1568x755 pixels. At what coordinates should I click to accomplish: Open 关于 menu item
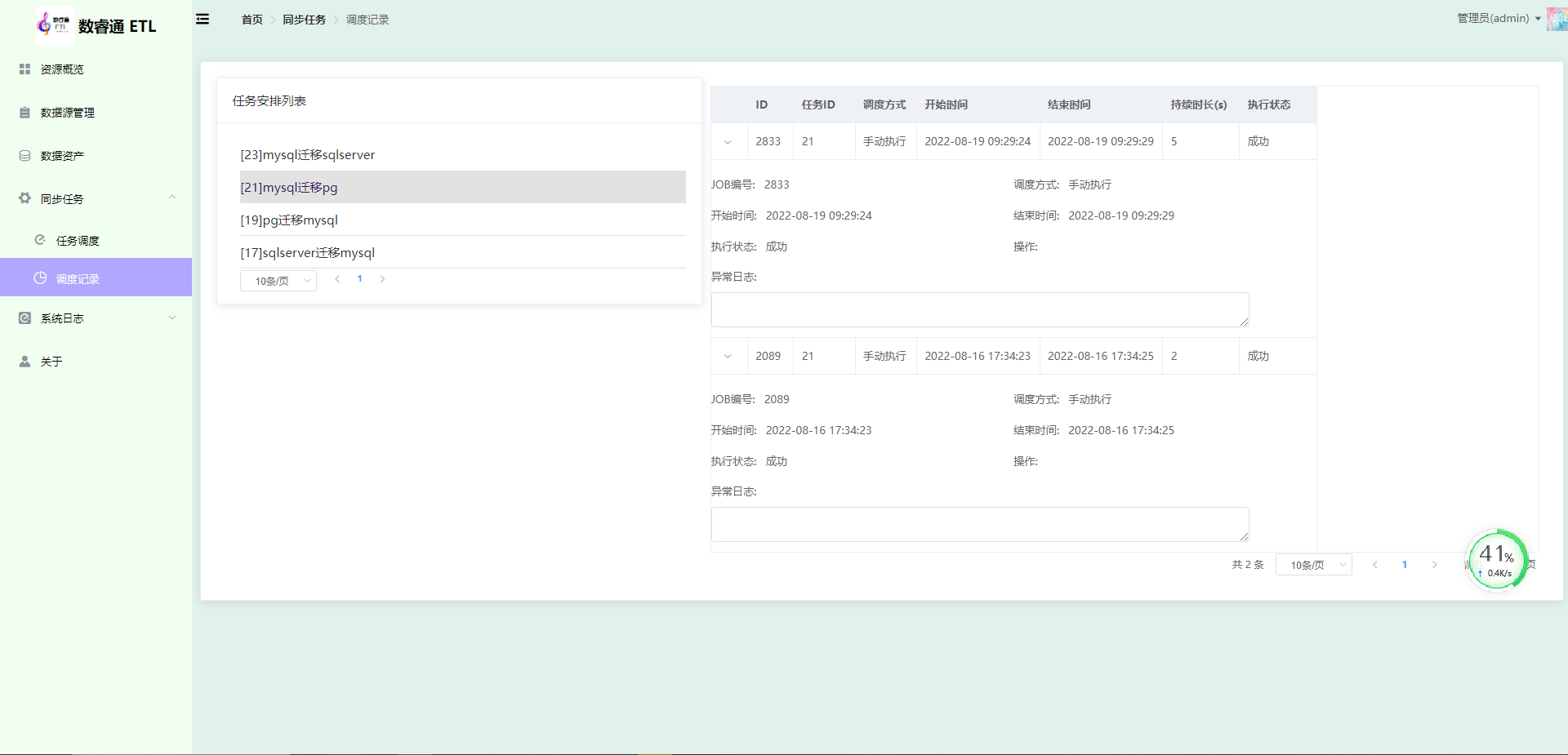click(96, 362)
